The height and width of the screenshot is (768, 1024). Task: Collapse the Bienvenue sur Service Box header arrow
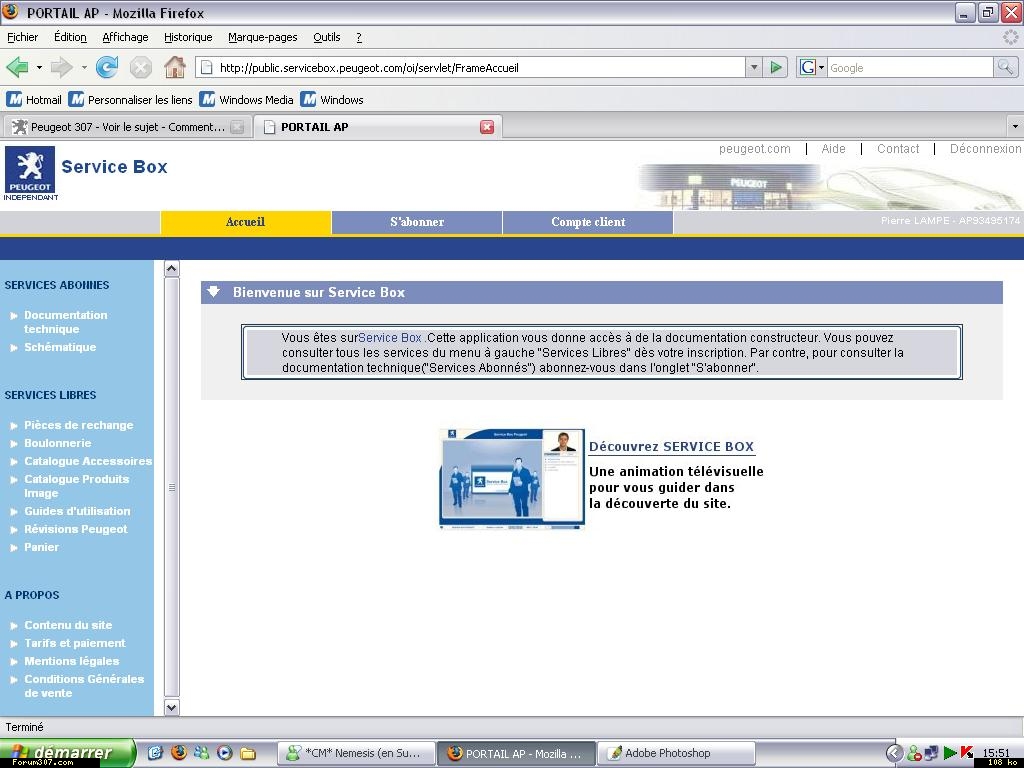coord(214,292)
